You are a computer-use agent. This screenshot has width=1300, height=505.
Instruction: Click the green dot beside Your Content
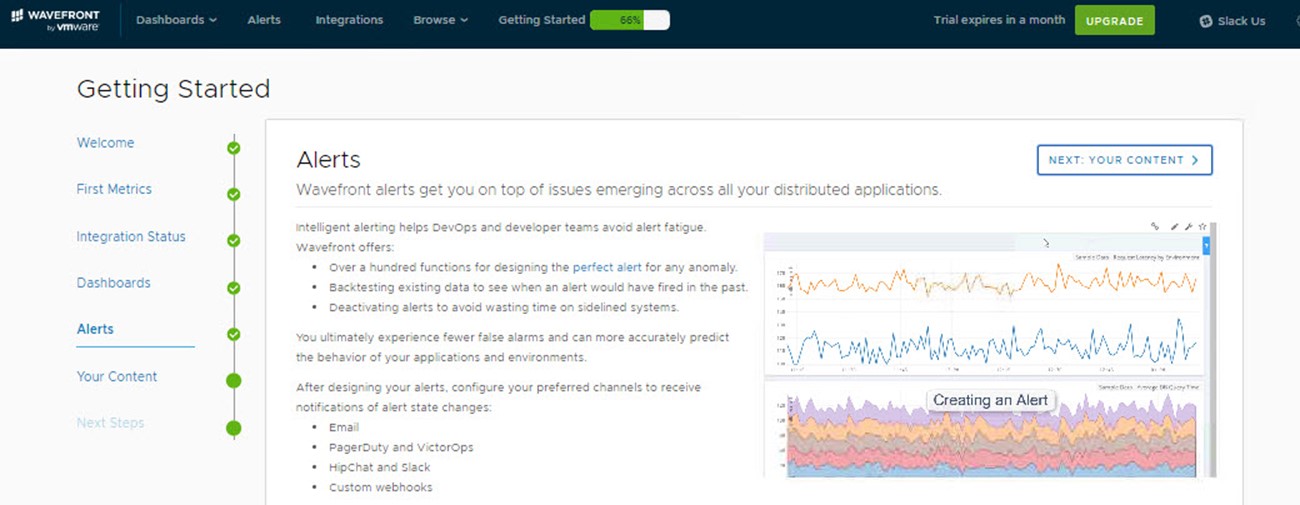[x=234, y=381]
